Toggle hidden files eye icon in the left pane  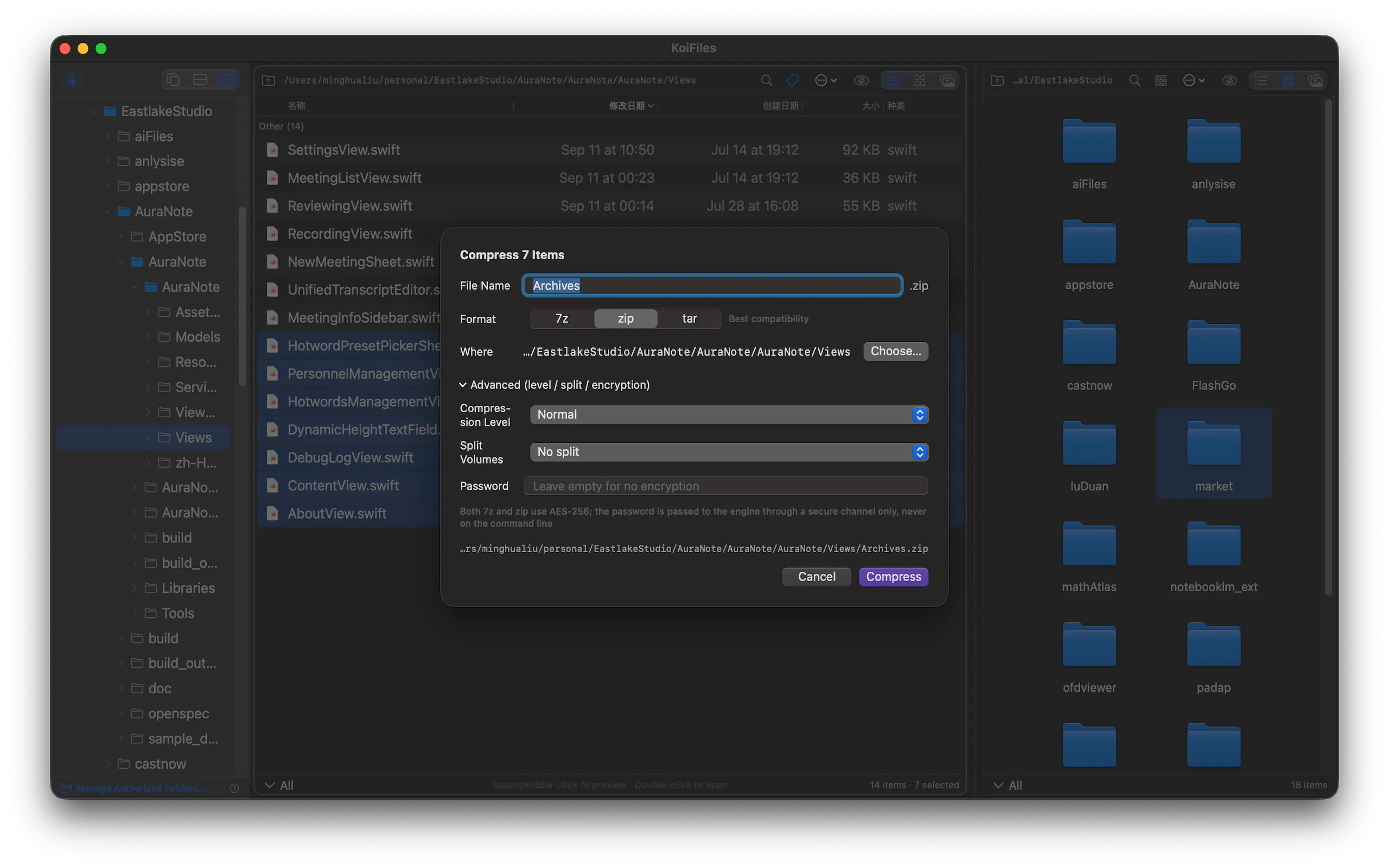pos(861,80)
